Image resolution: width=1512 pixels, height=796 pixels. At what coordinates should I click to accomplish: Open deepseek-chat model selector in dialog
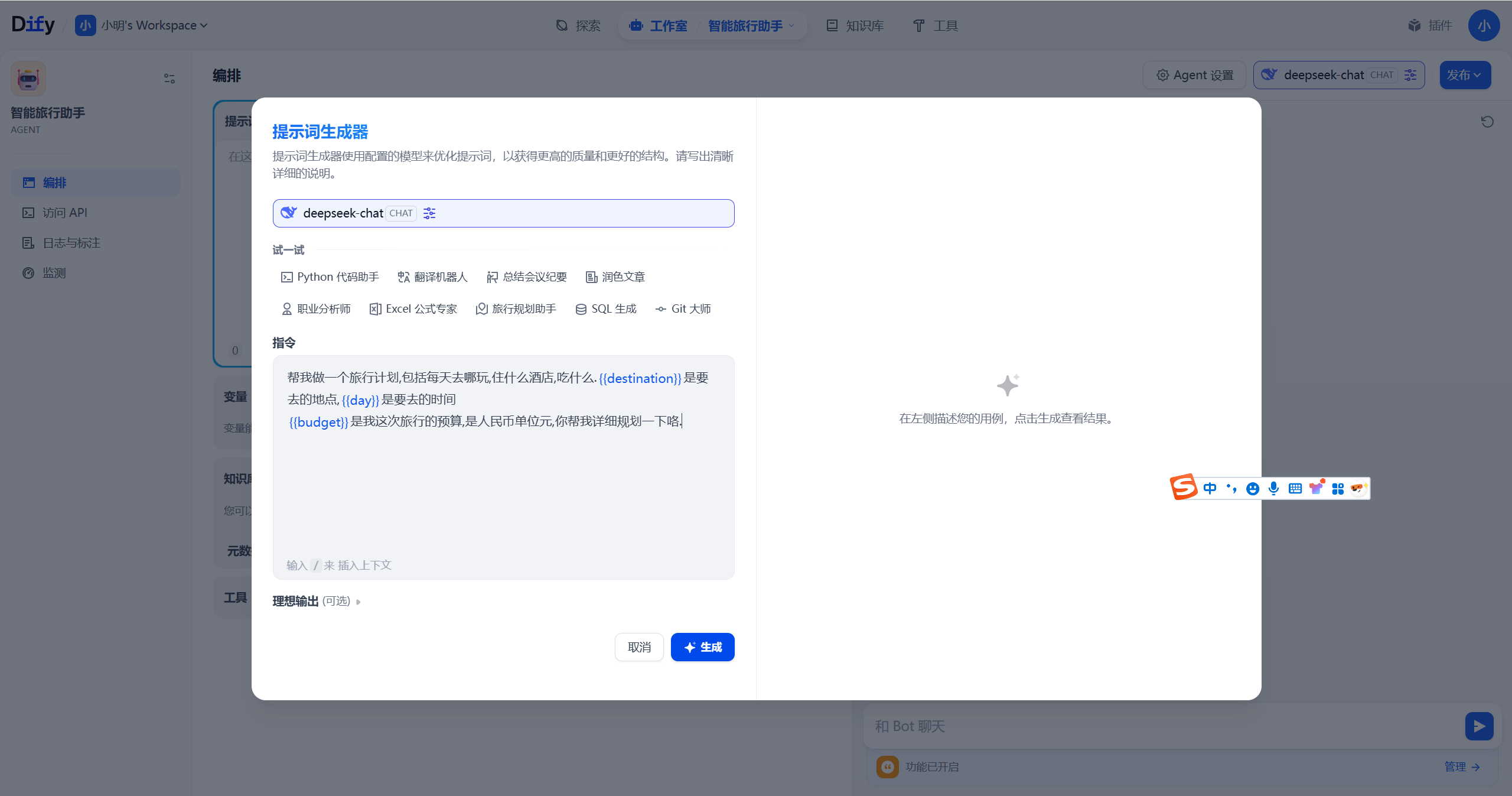click(343, 213)
